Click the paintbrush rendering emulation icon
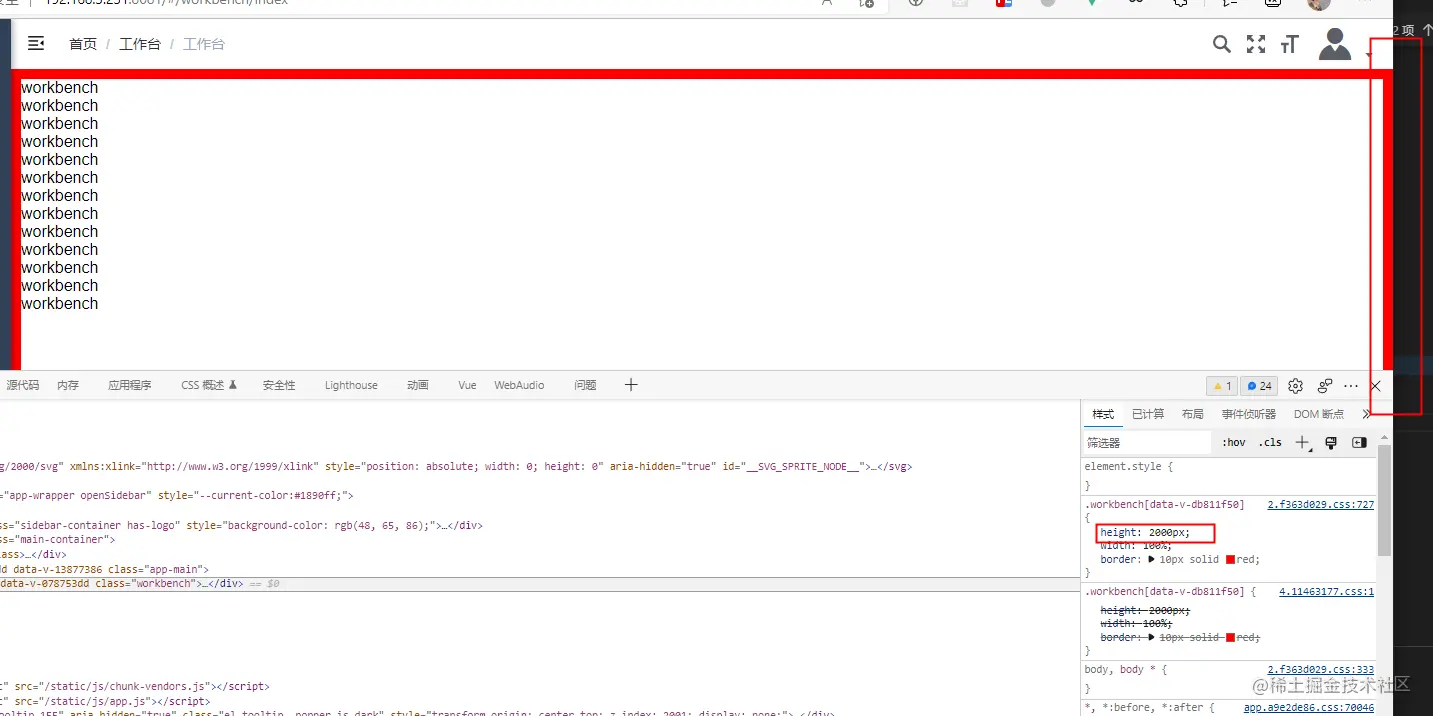Image resolution: width=1433 pixels, height=716 pixels. pos(1331,443)
